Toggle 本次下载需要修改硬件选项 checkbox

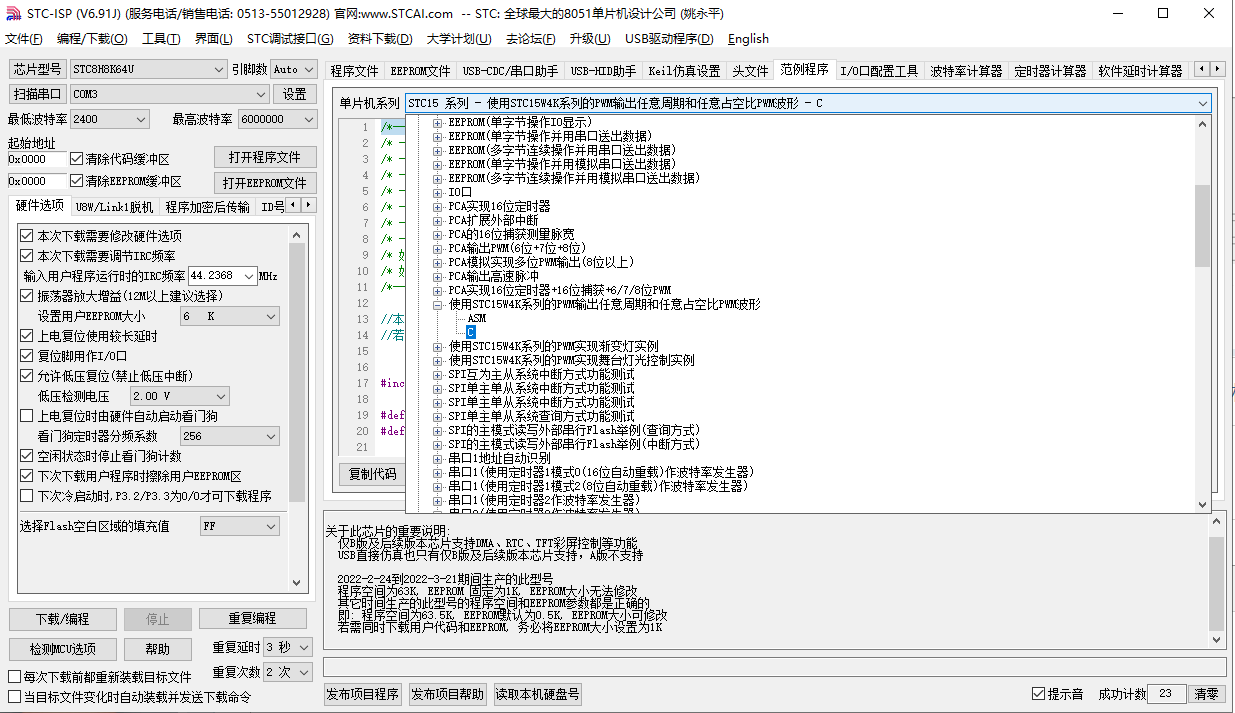tap(27, 236)
